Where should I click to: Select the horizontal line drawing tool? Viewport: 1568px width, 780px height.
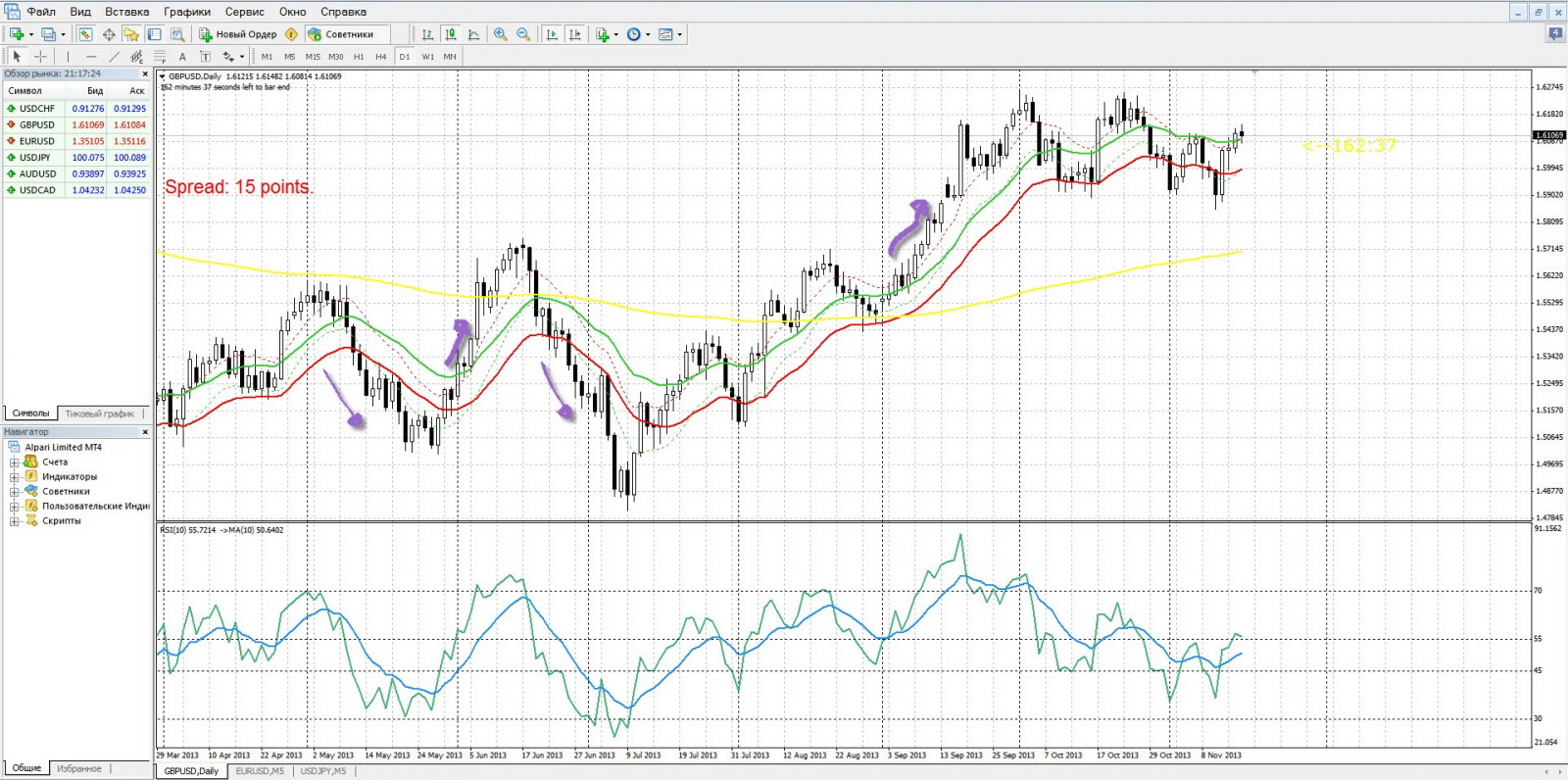click(x=91, y=57)
